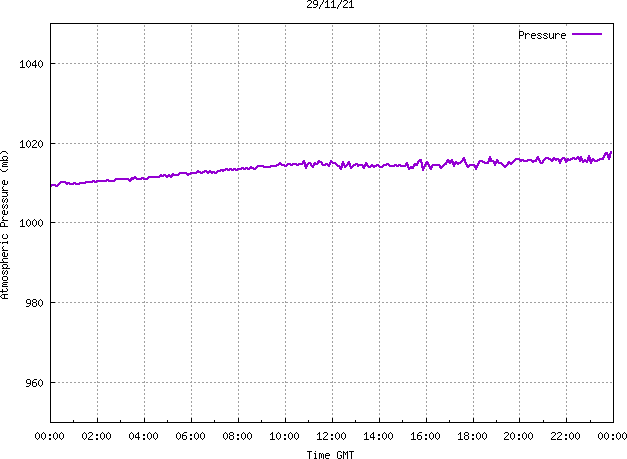627x459 pixels.
Task: Click the 04:00 x-axis label
Action: tap(144, 436)
